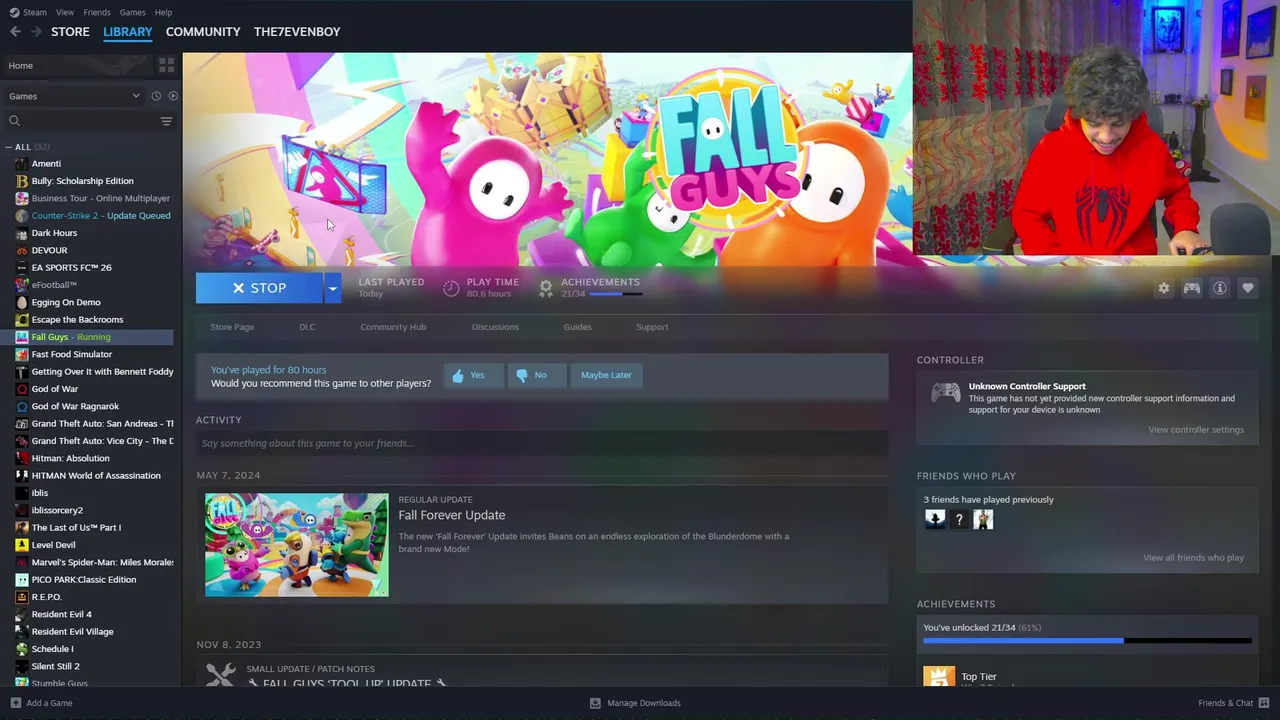Open the Games menu
Screen dimensions: 1280x720
(132, 12)
